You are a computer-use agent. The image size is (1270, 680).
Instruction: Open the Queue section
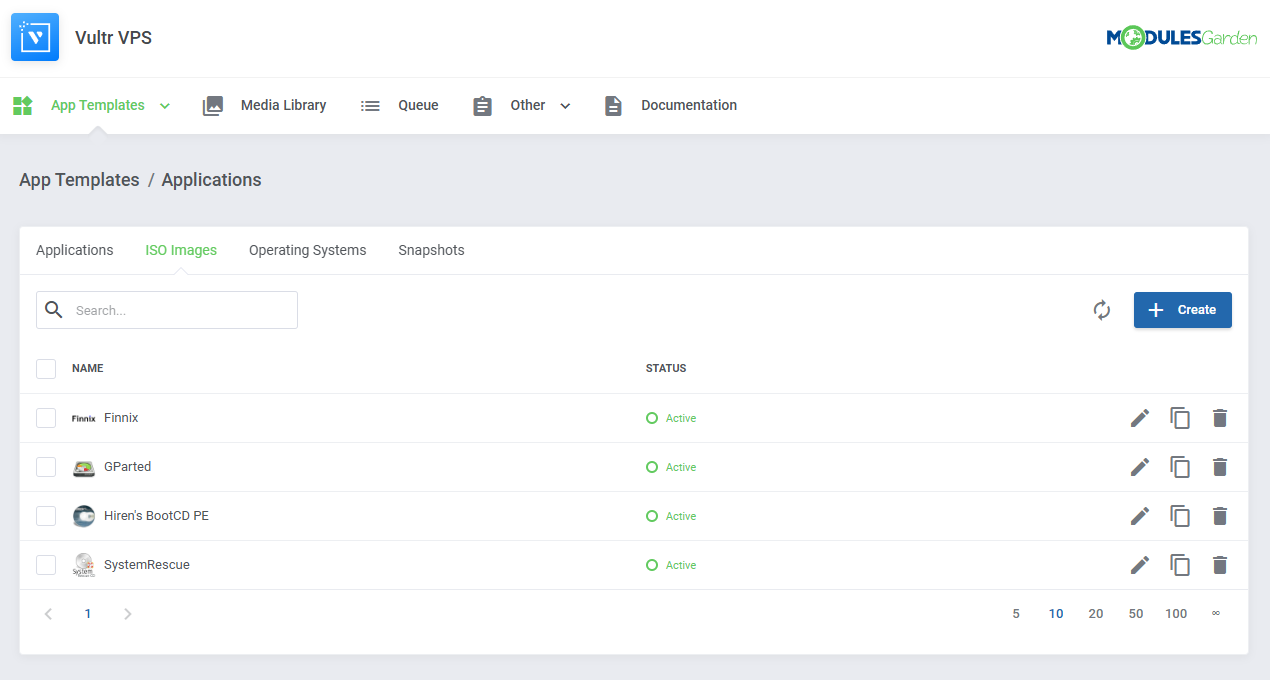(418, 105)
